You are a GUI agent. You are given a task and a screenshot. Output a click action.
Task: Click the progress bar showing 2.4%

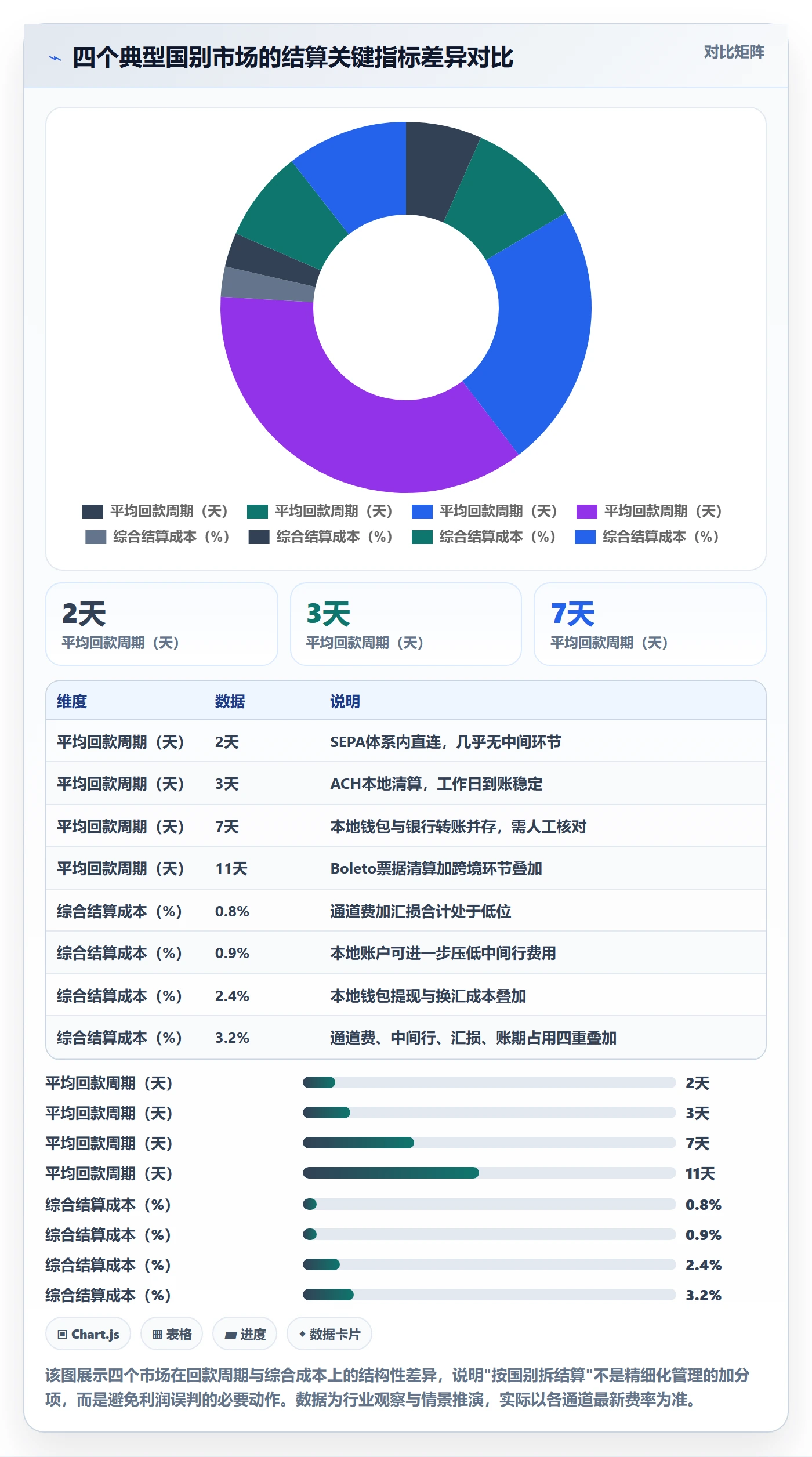pyautogui.click(x=489, y=1264)
